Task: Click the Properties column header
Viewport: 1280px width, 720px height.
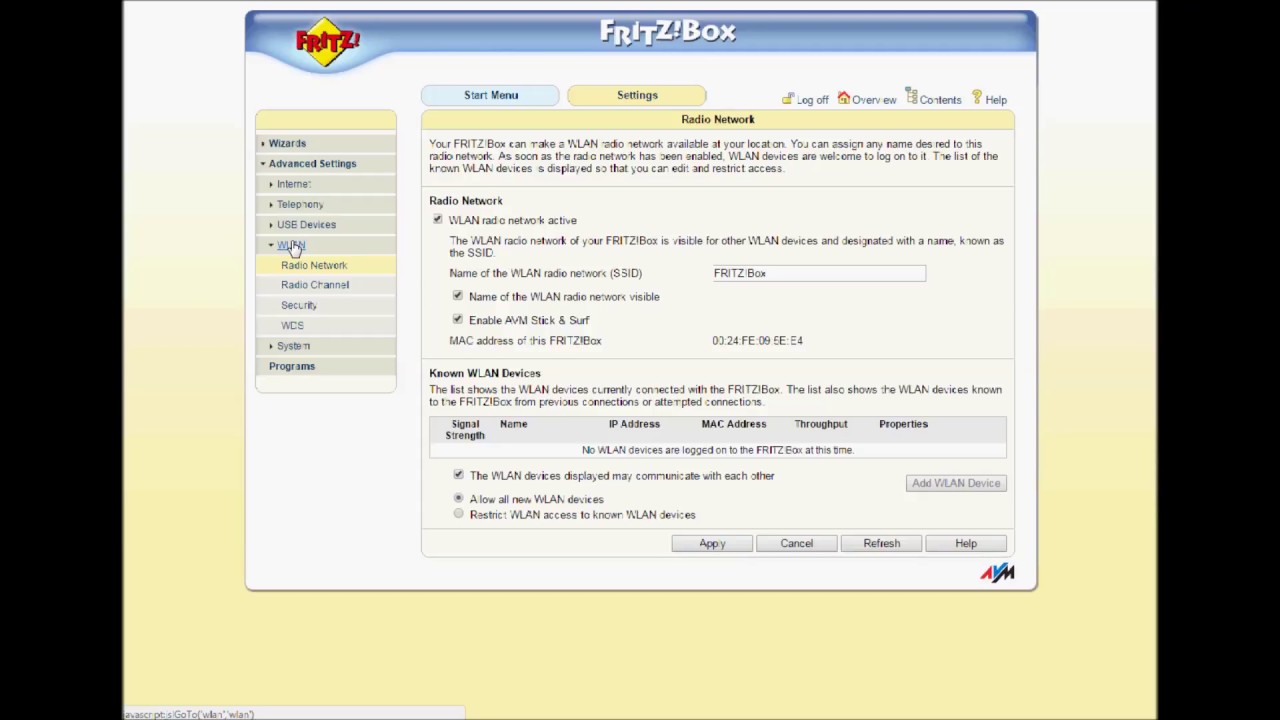Action: [x=903, y=424]
